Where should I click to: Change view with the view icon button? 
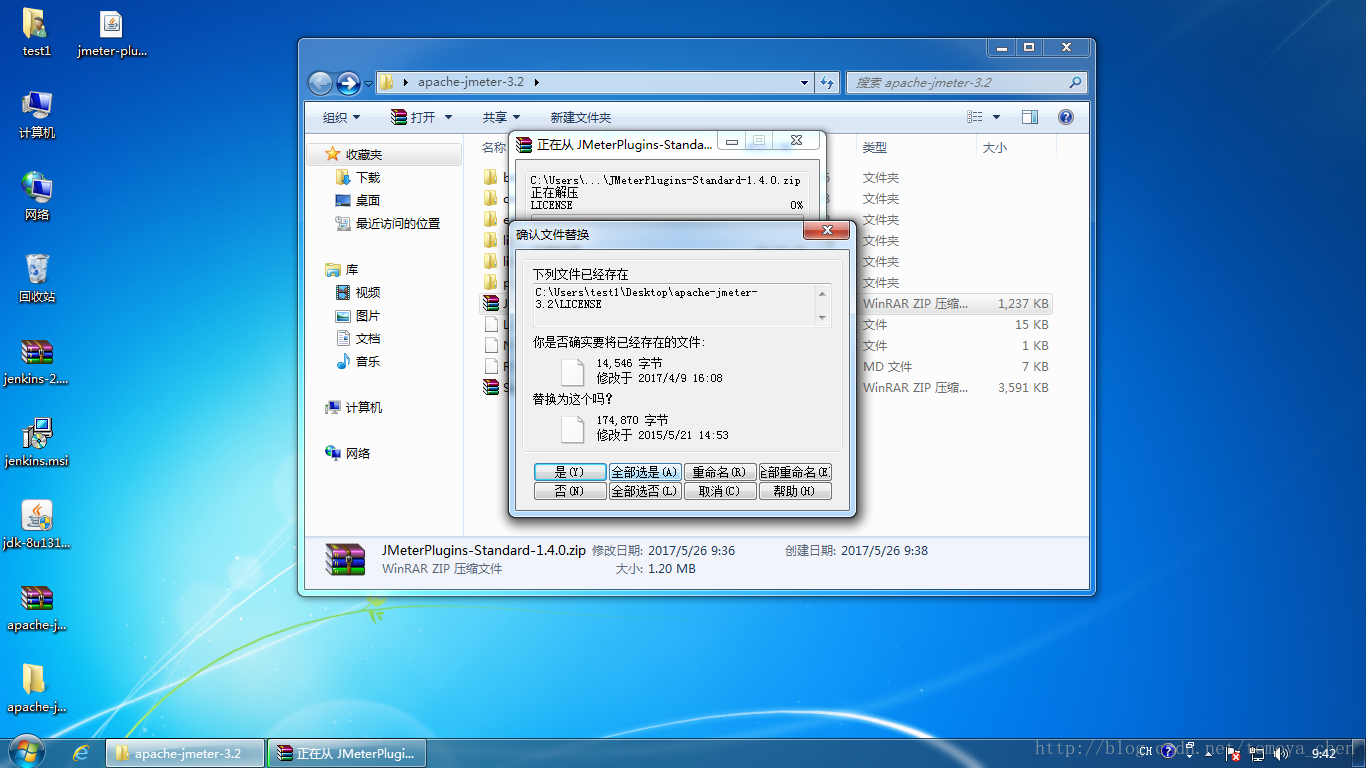pos(975,117)
